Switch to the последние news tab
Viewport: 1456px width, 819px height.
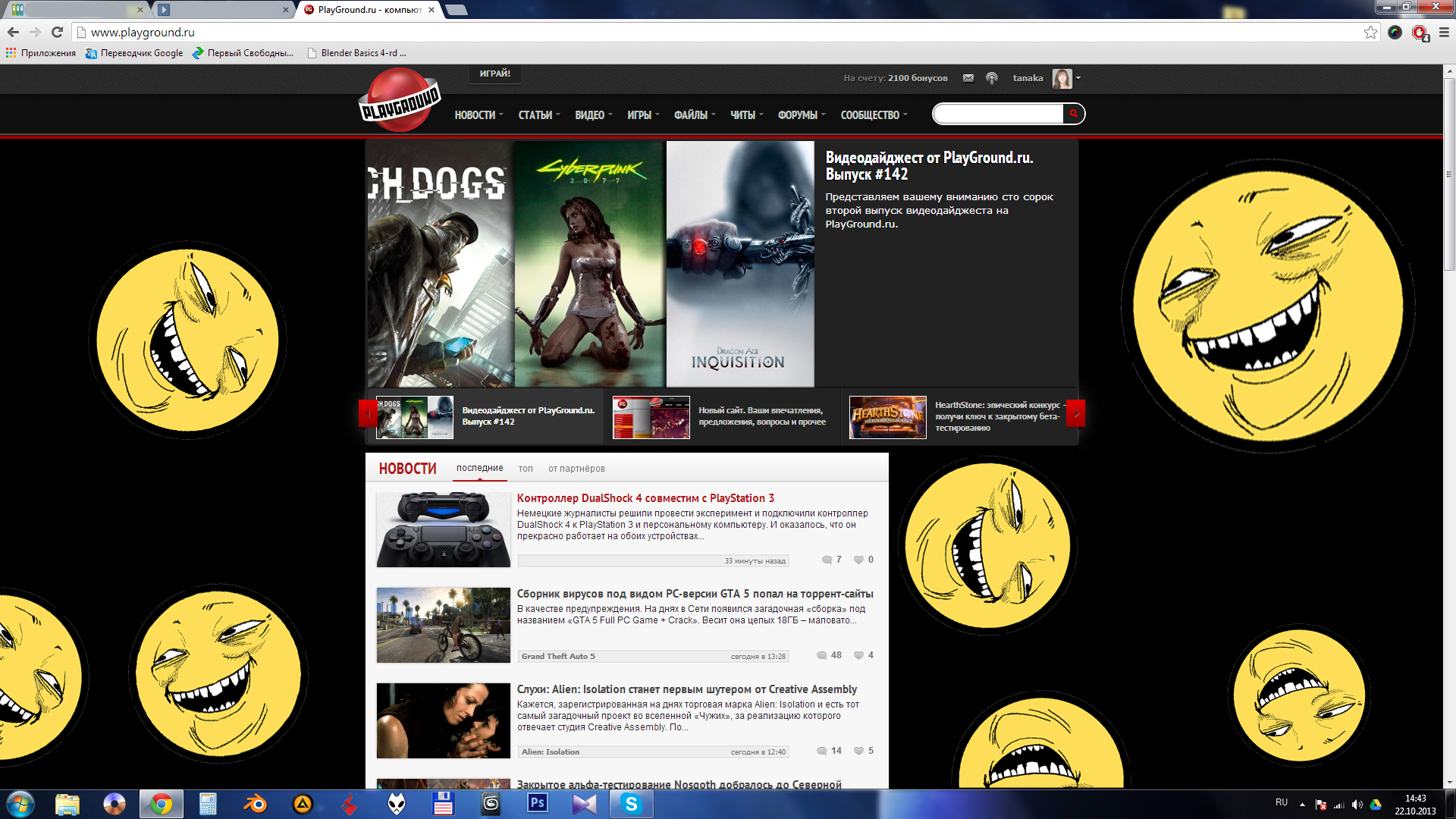[479, 468]
